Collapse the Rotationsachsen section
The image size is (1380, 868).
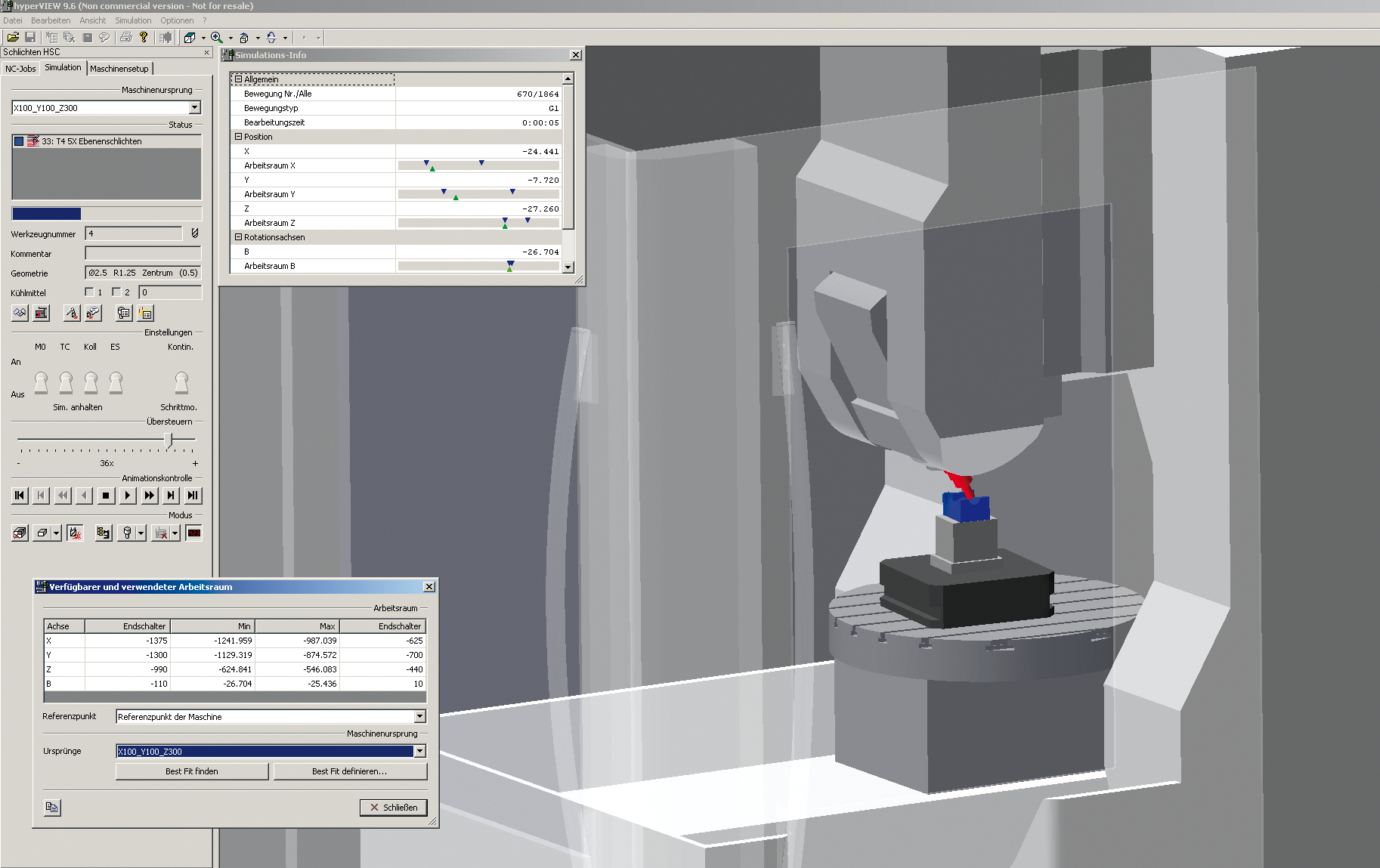point(238,237)
